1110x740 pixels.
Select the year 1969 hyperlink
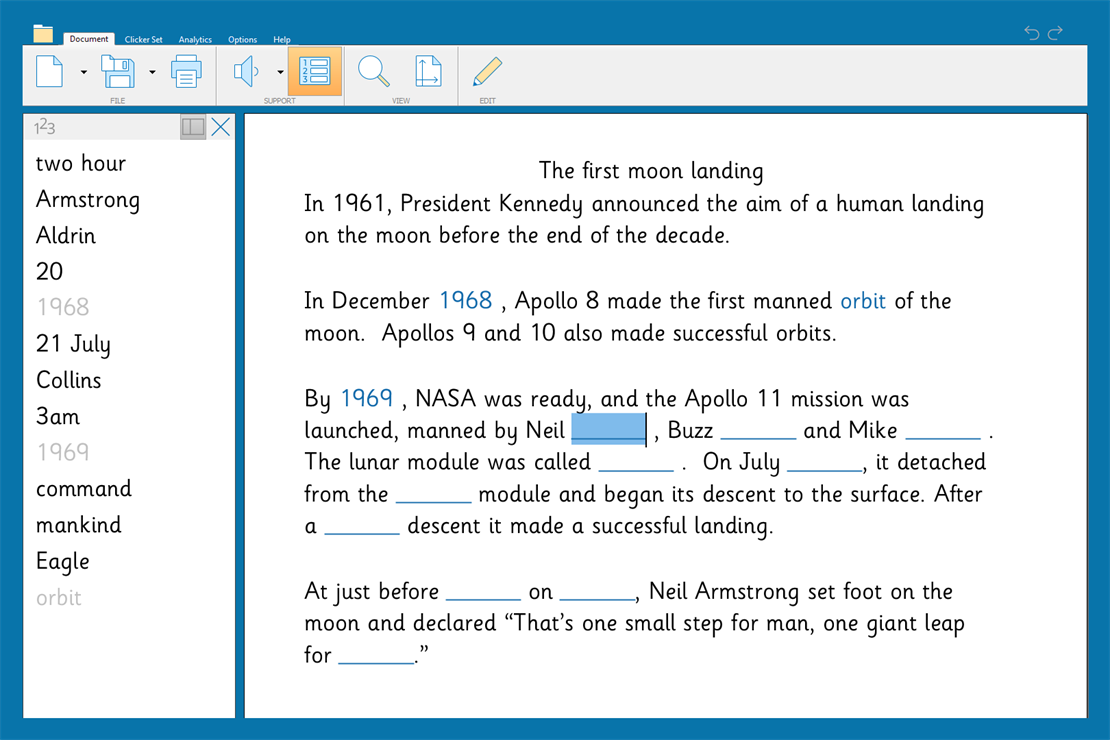point(366,398)
